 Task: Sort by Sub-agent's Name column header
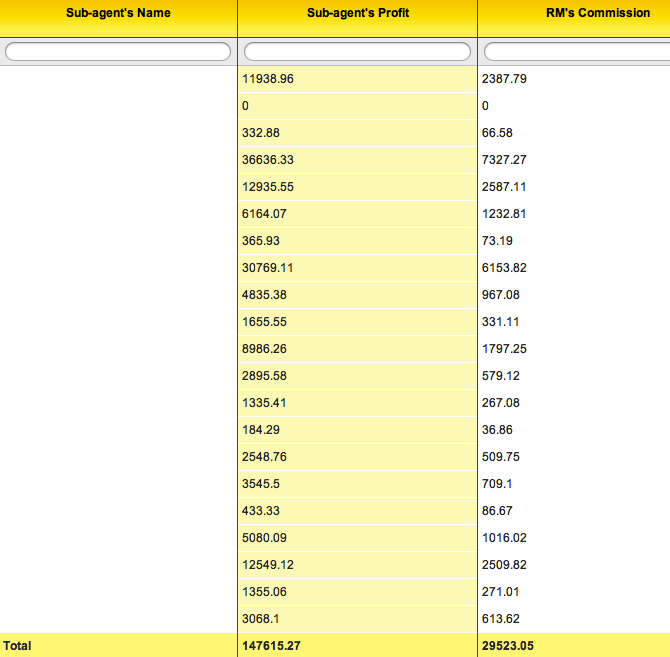pos(118,14)
